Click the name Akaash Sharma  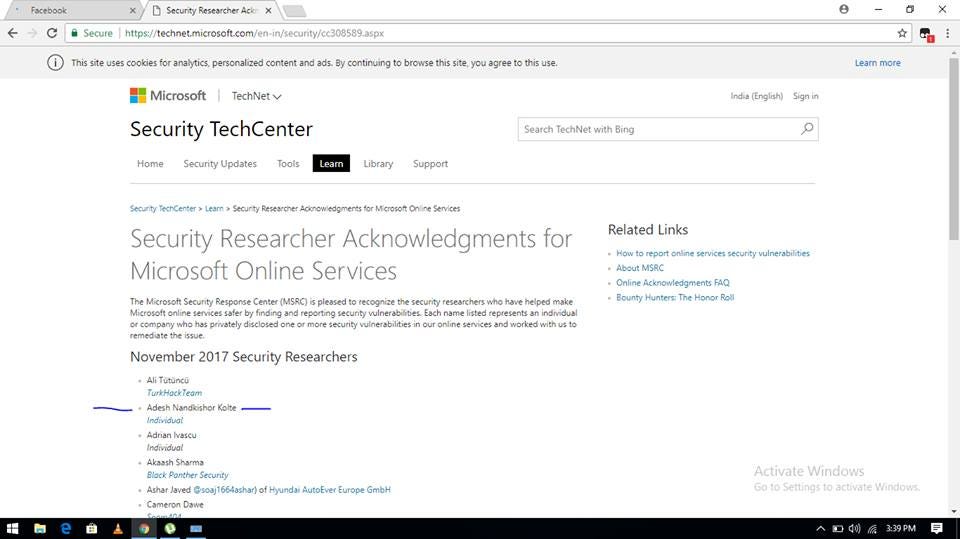click(175, 462)
